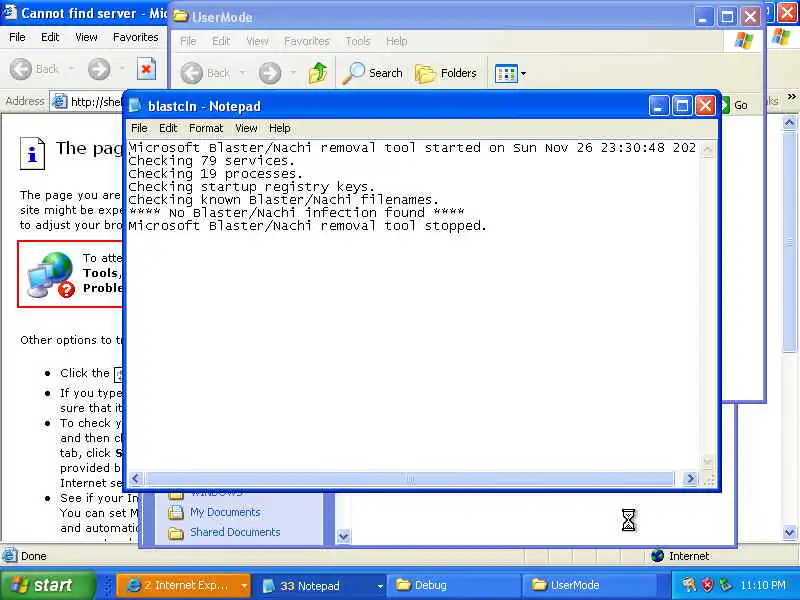Image resolution: width=800 pixels, height=600 pixels.
Task: Click Done status icon in status bar
Action: tap(10, 556)
